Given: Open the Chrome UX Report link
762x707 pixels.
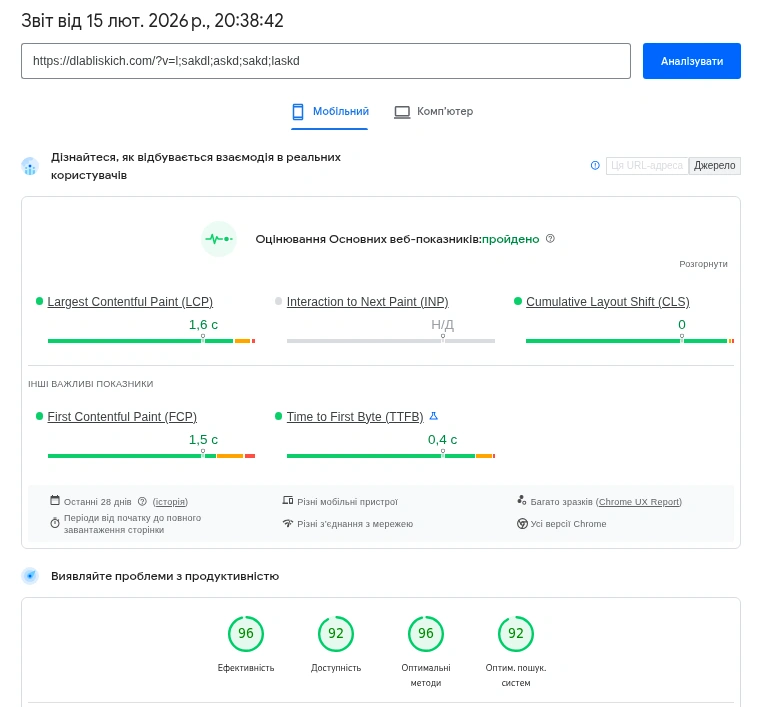Looking at the screenshot, I should point(639,502).
